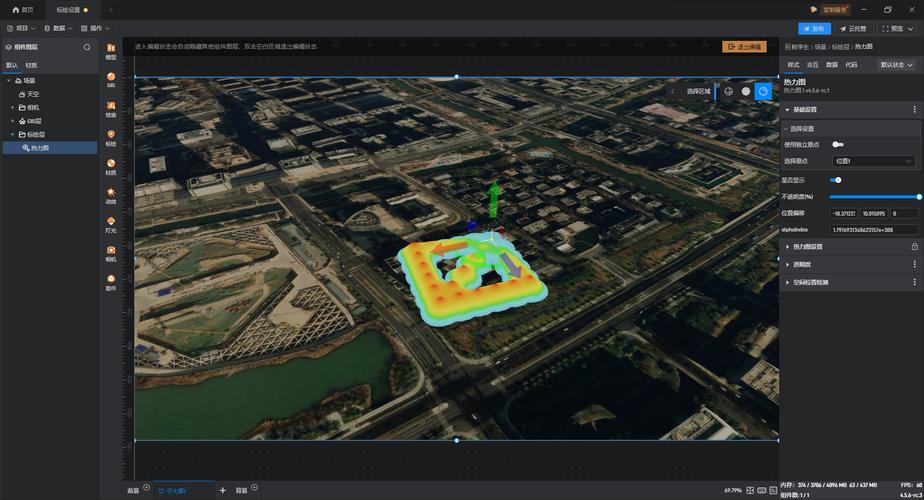This screenshot has height=500, width=924.
Task: Collapse the 标绘层 tree folder
Action: coord(13,134)
